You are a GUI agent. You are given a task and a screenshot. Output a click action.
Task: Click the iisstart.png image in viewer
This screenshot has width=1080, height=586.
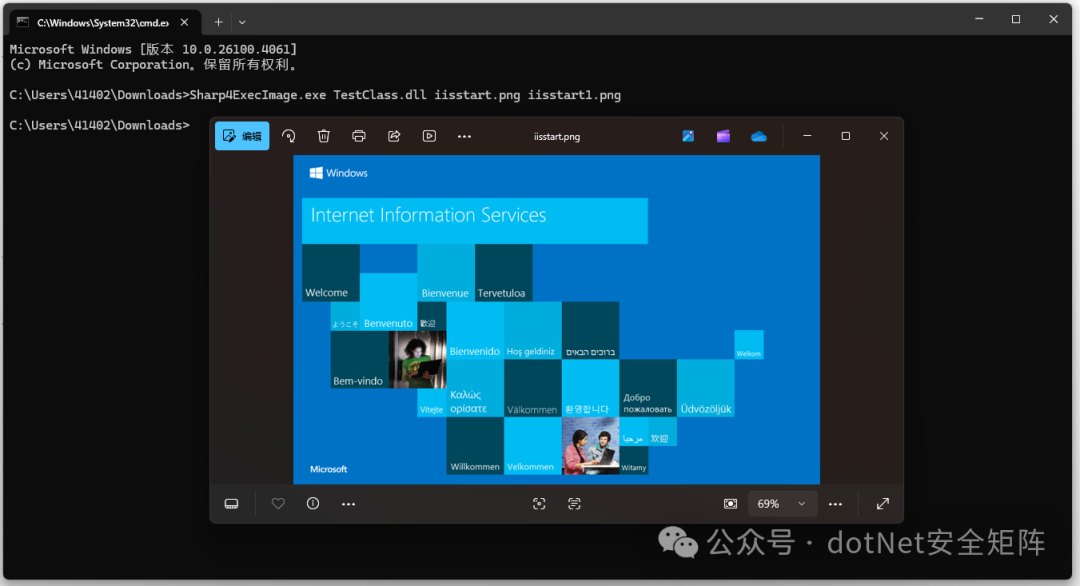(557, 320)
